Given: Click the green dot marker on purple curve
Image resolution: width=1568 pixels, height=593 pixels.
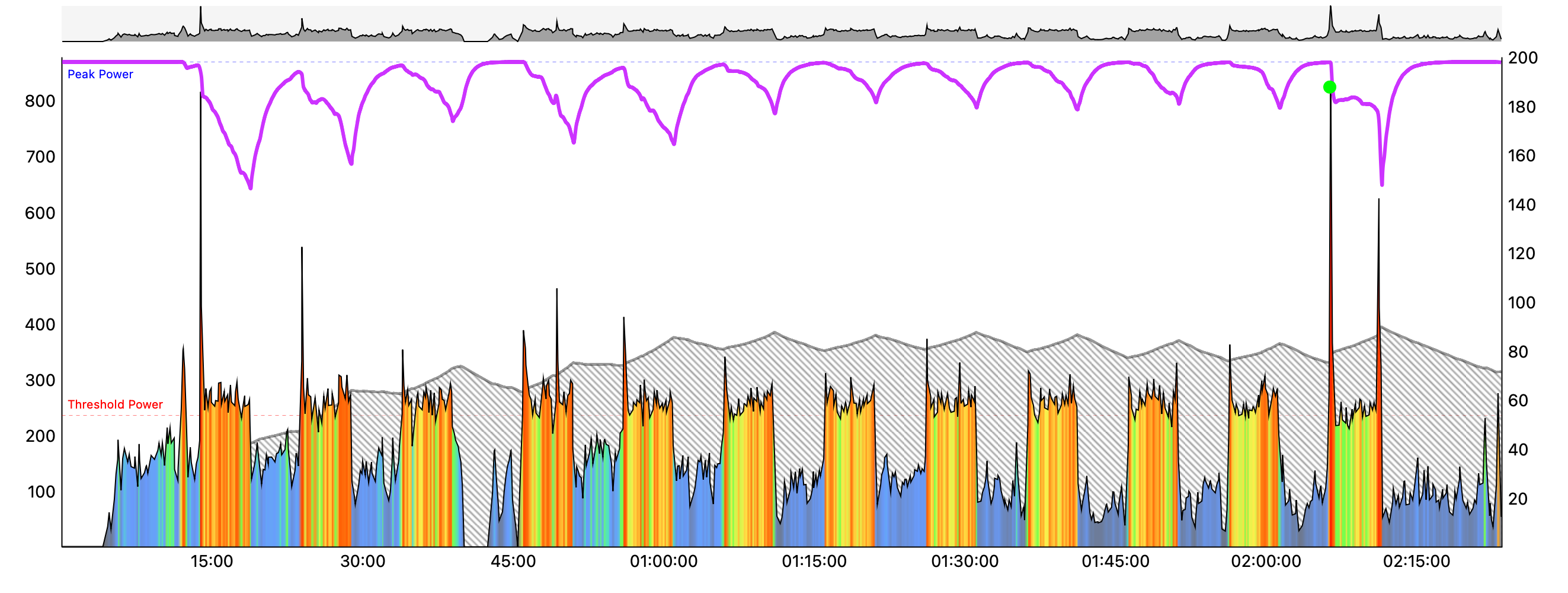Looking at the screenshot, I should (1329, 87).
